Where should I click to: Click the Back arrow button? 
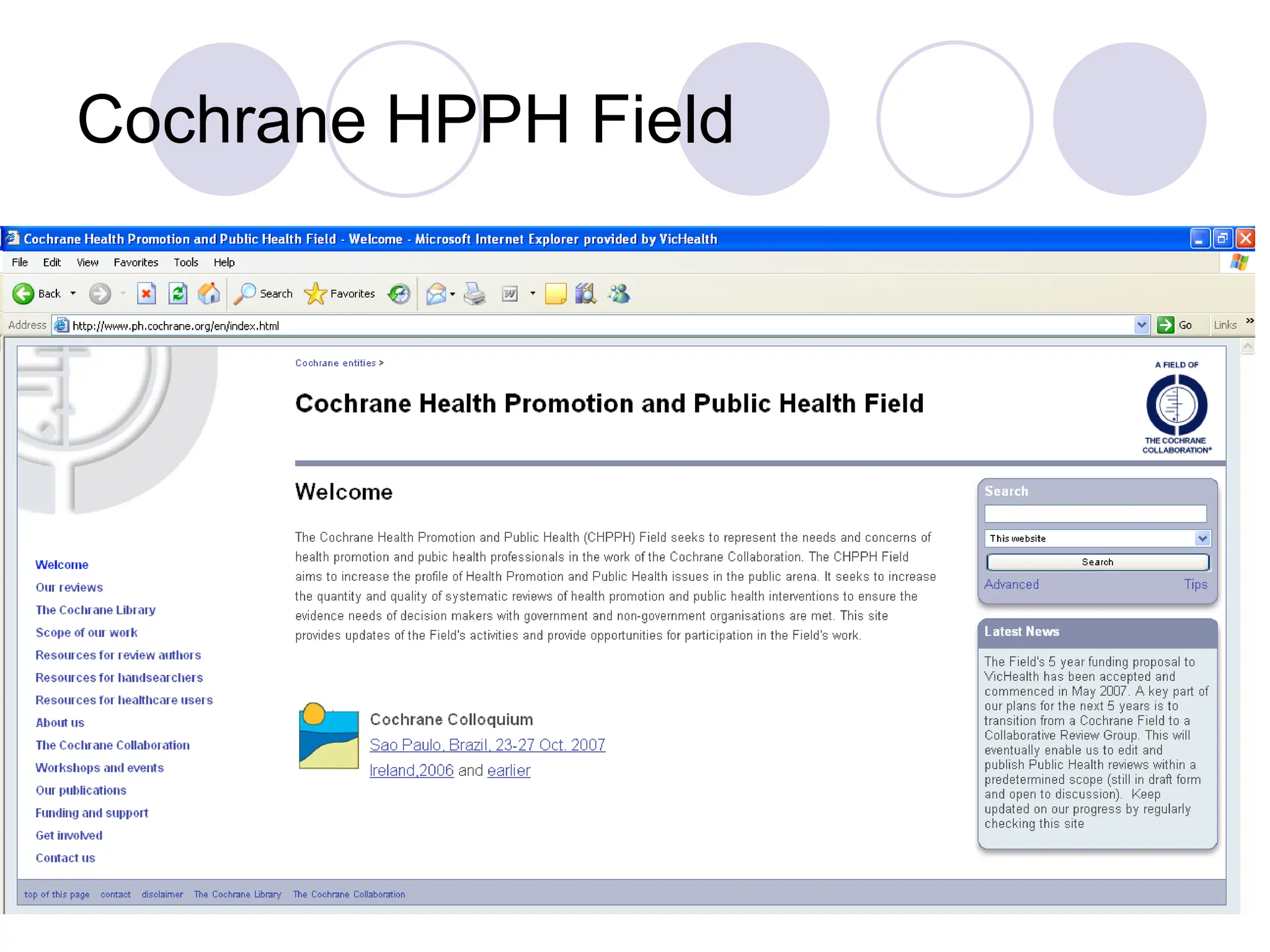pos(24,293)
